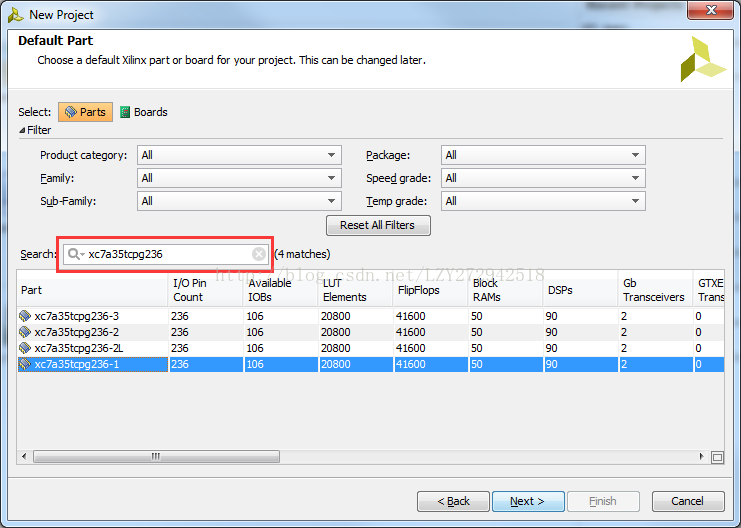Click the chip icon beside xc7a35tcpg236-3
The image size is (741, 528).
tap(25, 316)
